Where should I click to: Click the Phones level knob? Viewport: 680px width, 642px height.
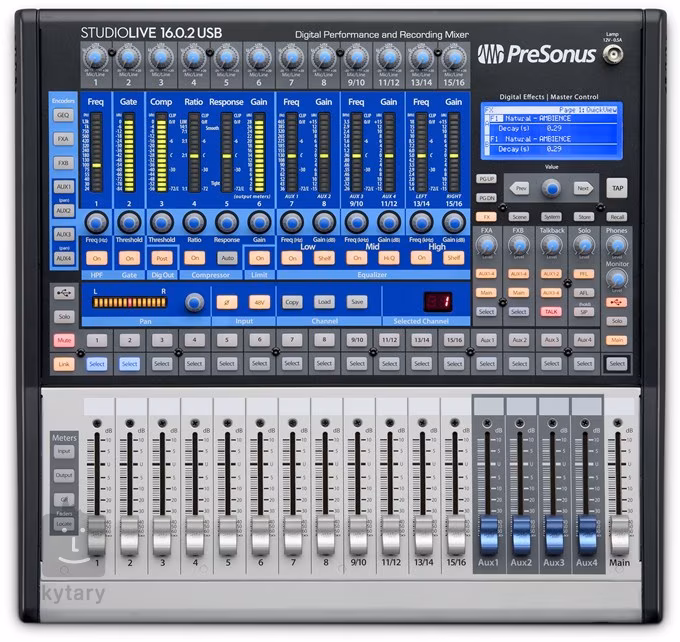pos(617,244)
